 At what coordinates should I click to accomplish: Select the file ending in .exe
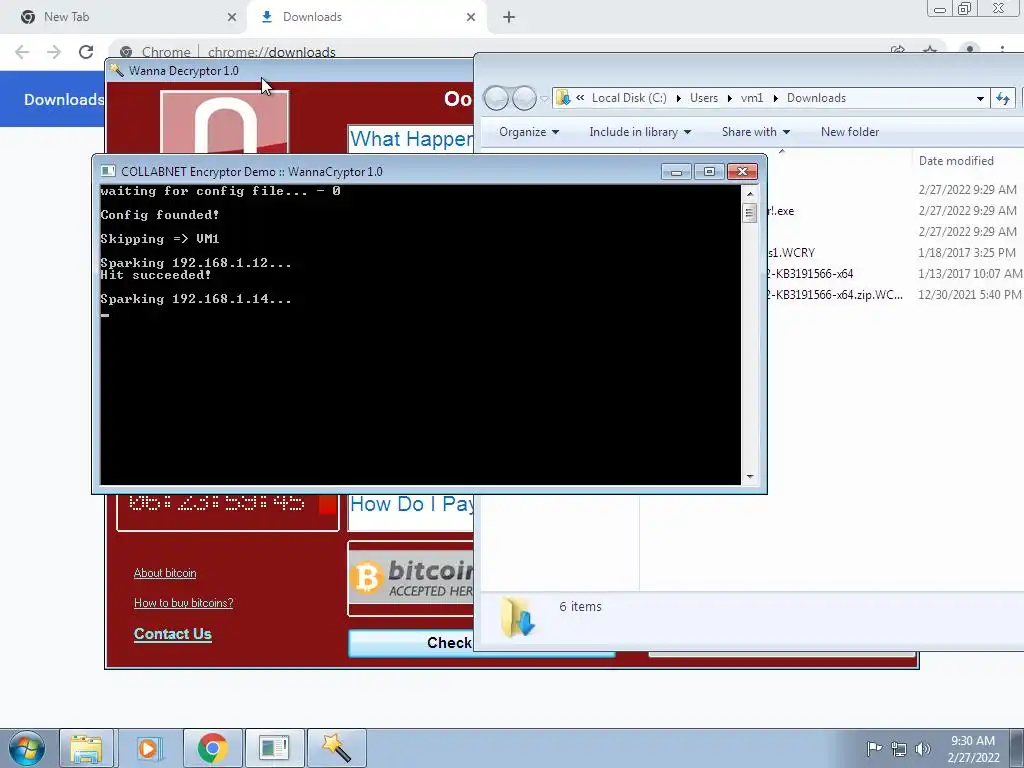tap(782, 211)
